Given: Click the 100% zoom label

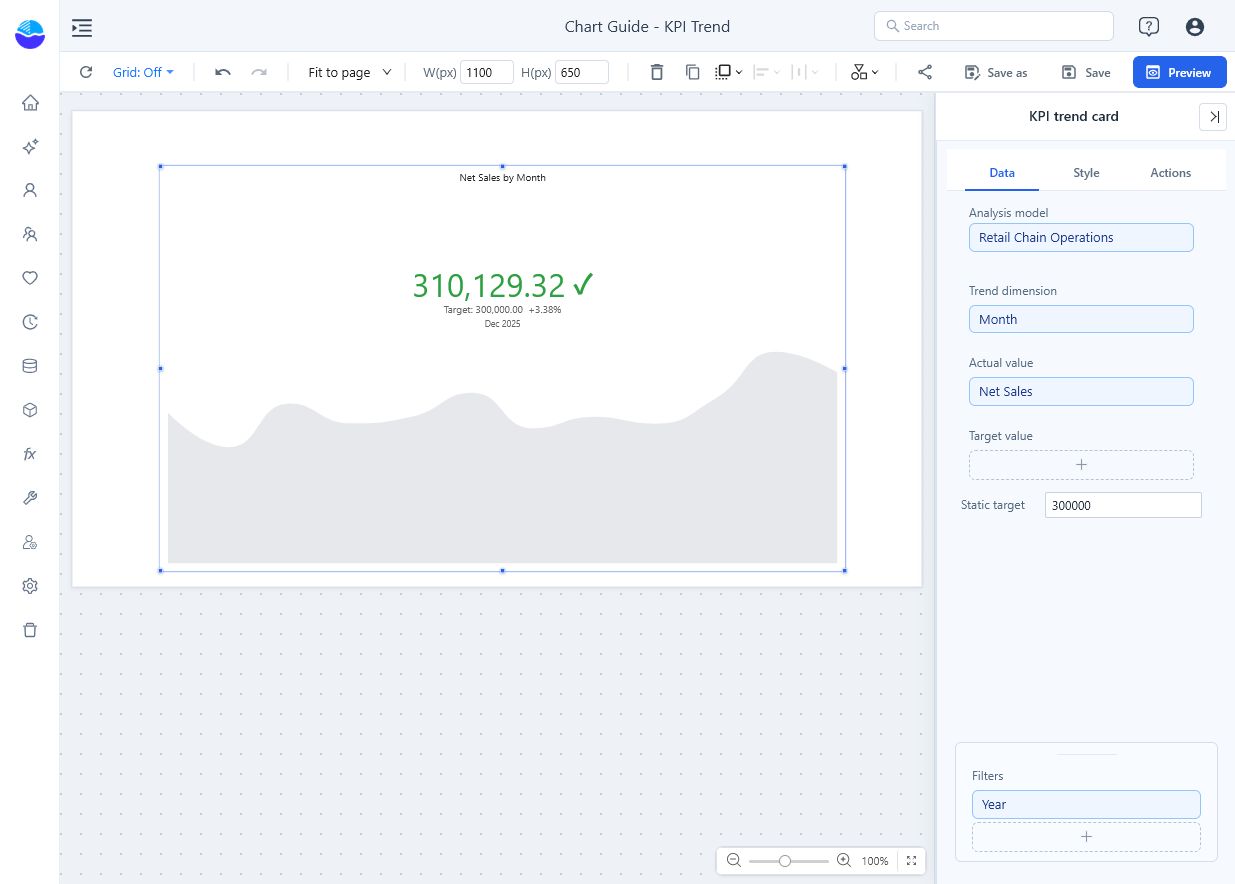Looking at the screenshot, I should pos(875,861).
